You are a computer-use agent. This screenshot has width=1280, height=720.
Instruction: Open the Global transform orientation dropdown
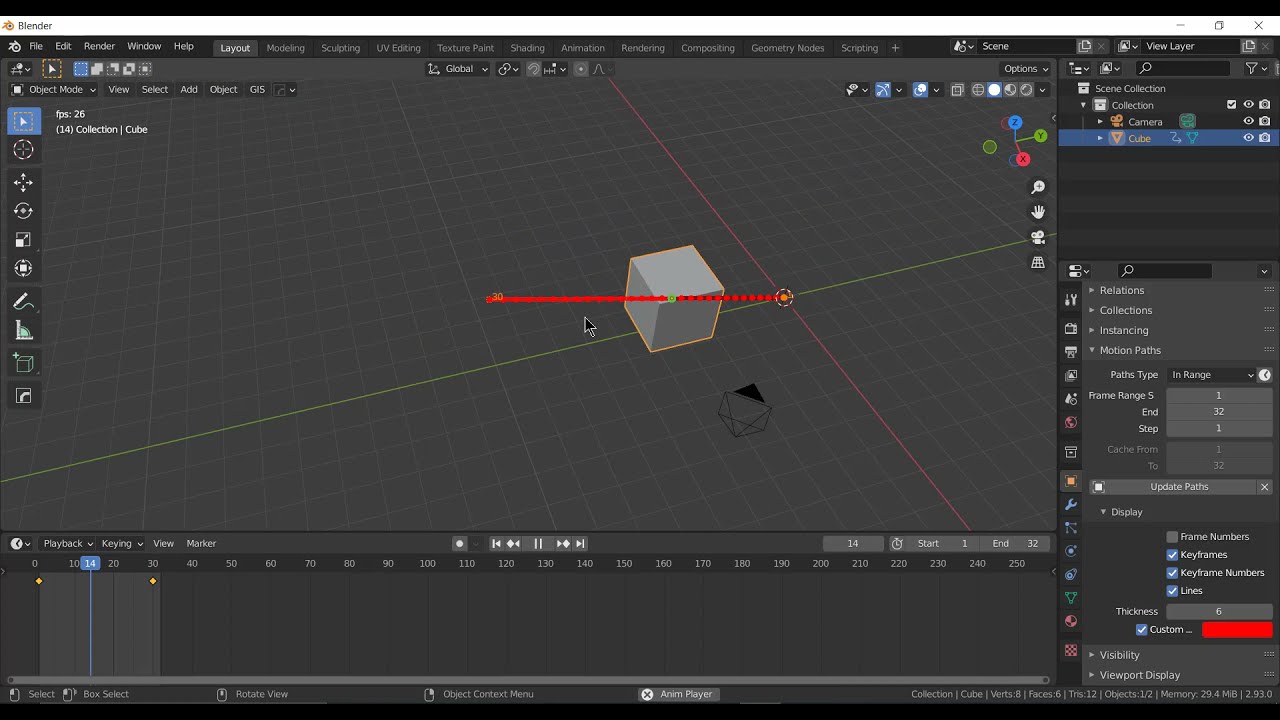tap(458, 69)
